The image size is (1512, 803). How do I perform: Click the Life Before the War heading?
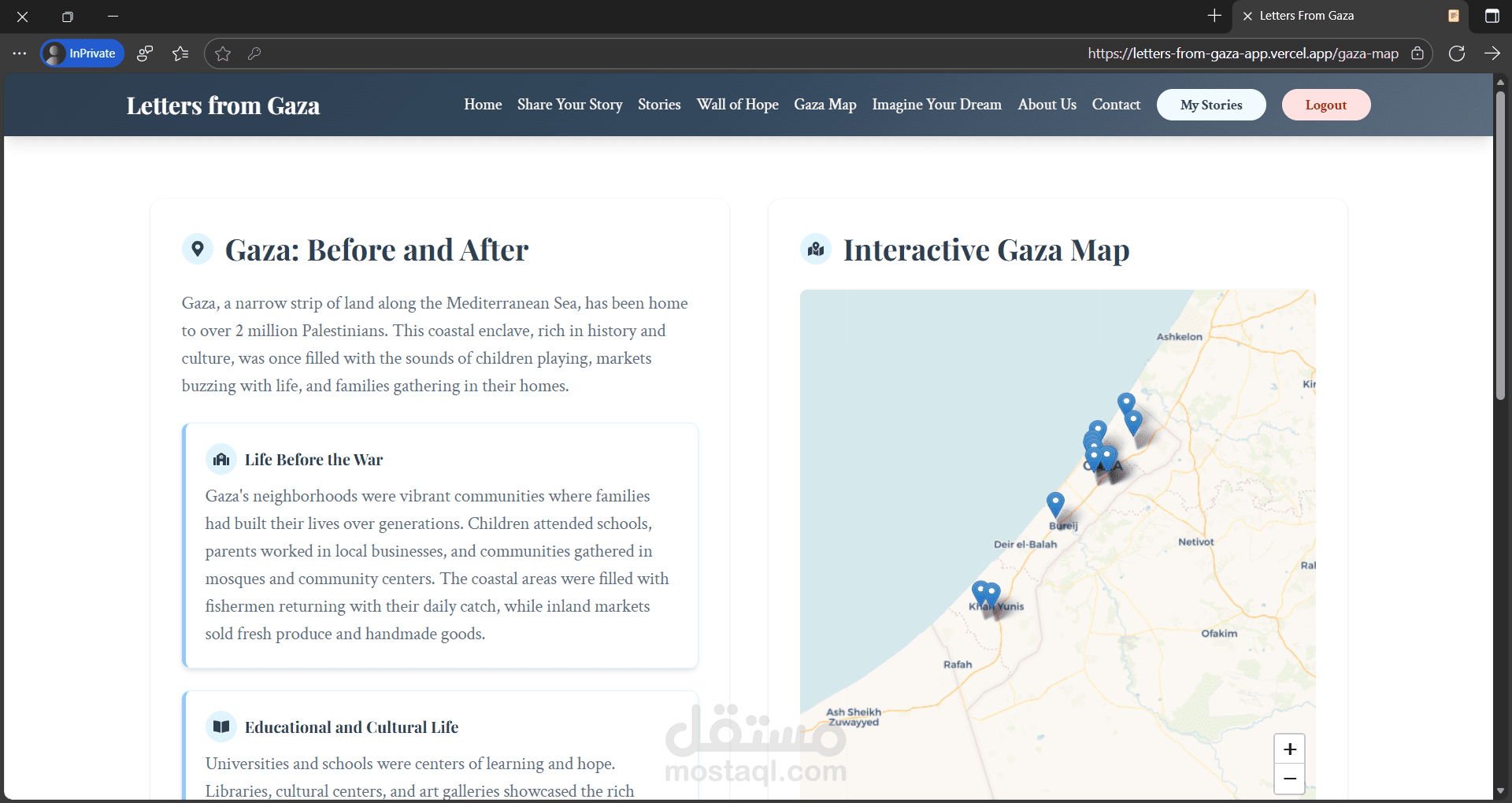[x=313, y=460]
